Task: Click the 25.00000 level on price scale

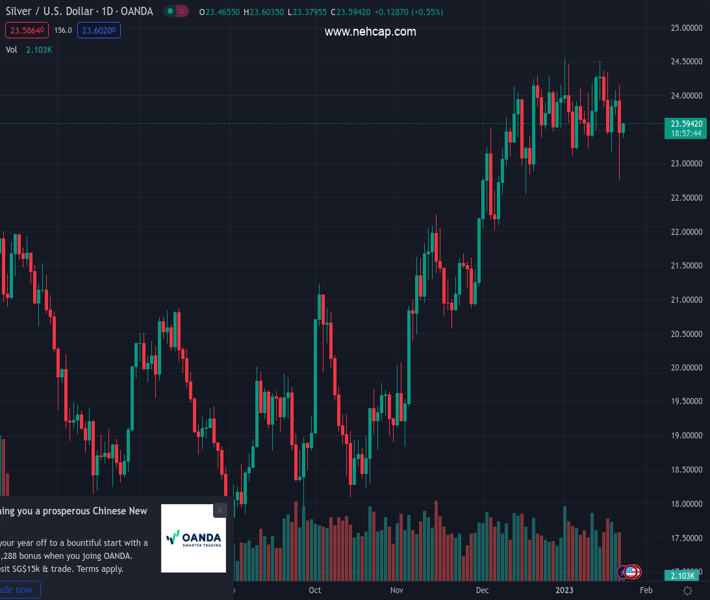Action: (685, 28)
